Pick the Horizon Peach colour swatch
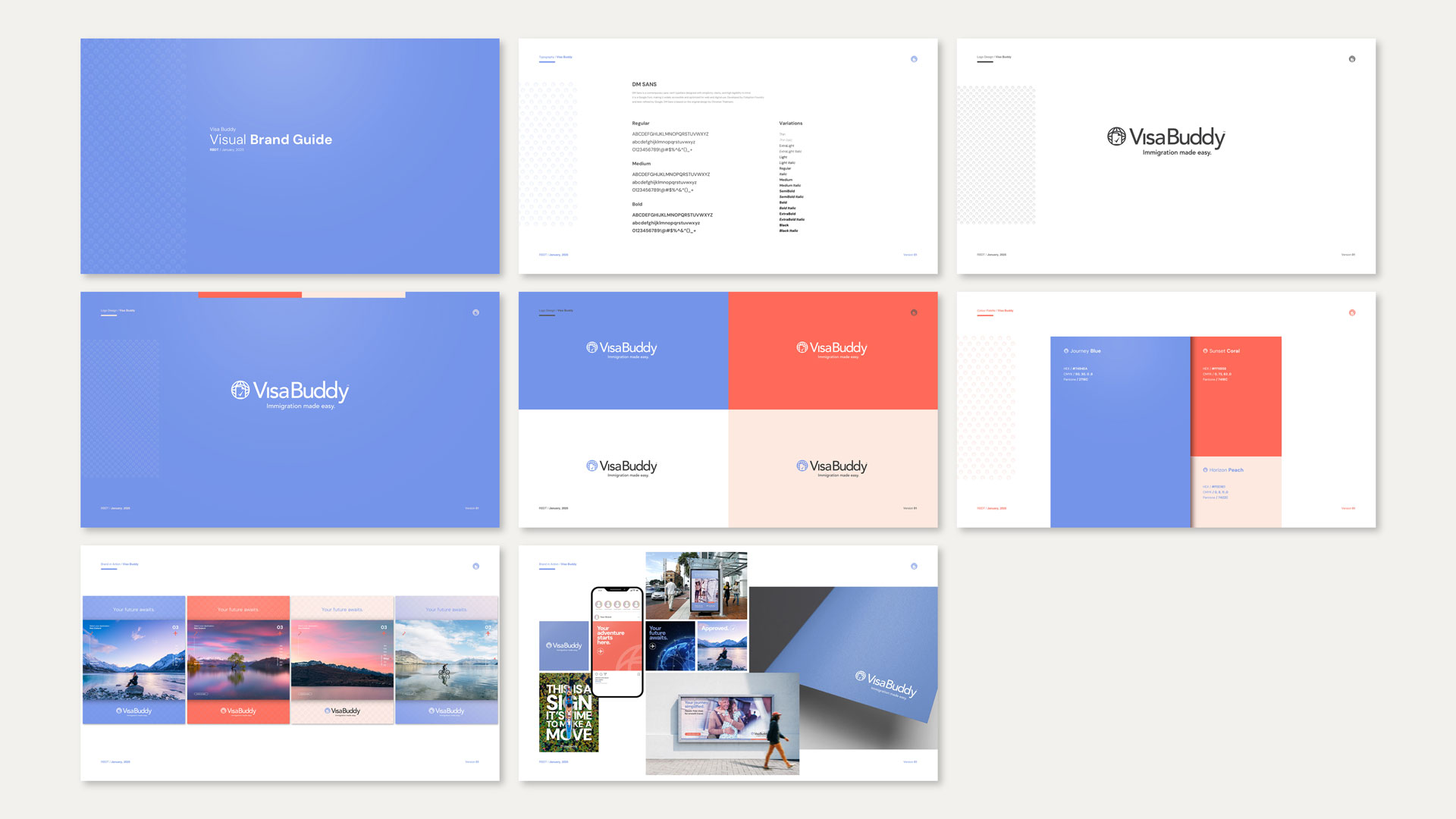The height and width of the screenshot is (819, 1456). coord(1236,504)
